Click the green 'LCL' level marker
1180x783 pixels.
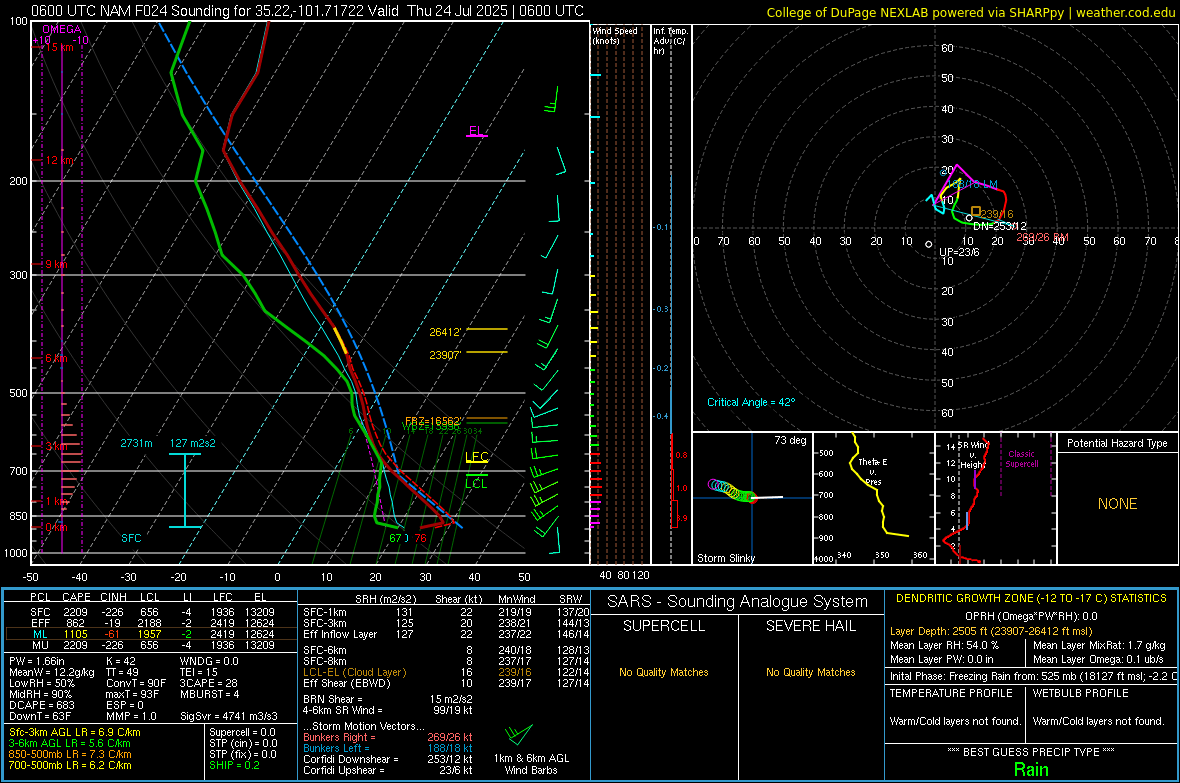476,483
